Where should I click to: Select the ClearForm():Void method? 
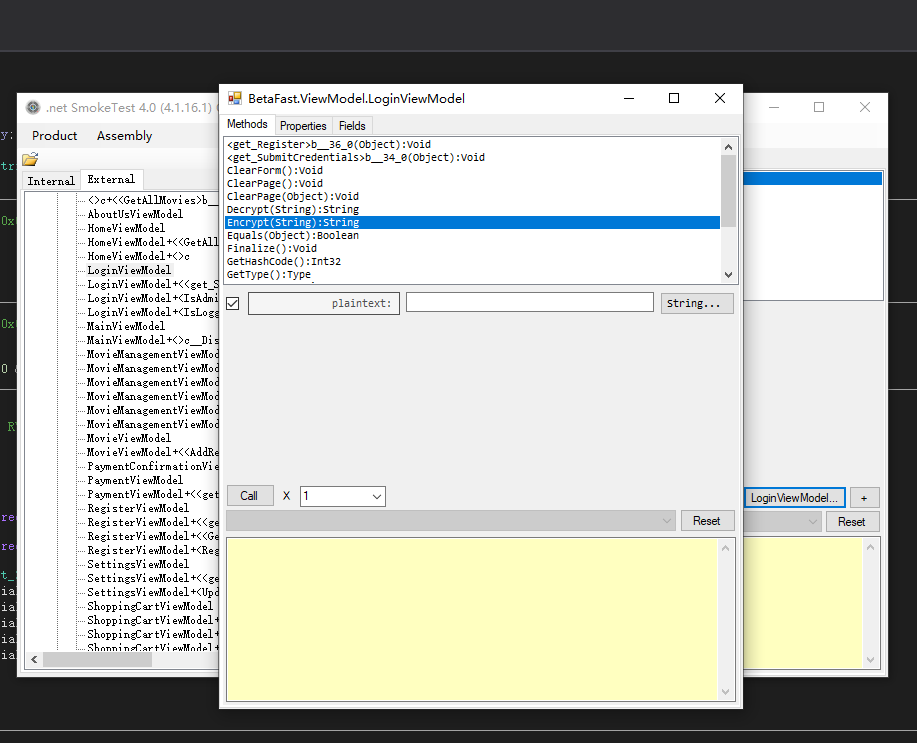tap(473, 170)
